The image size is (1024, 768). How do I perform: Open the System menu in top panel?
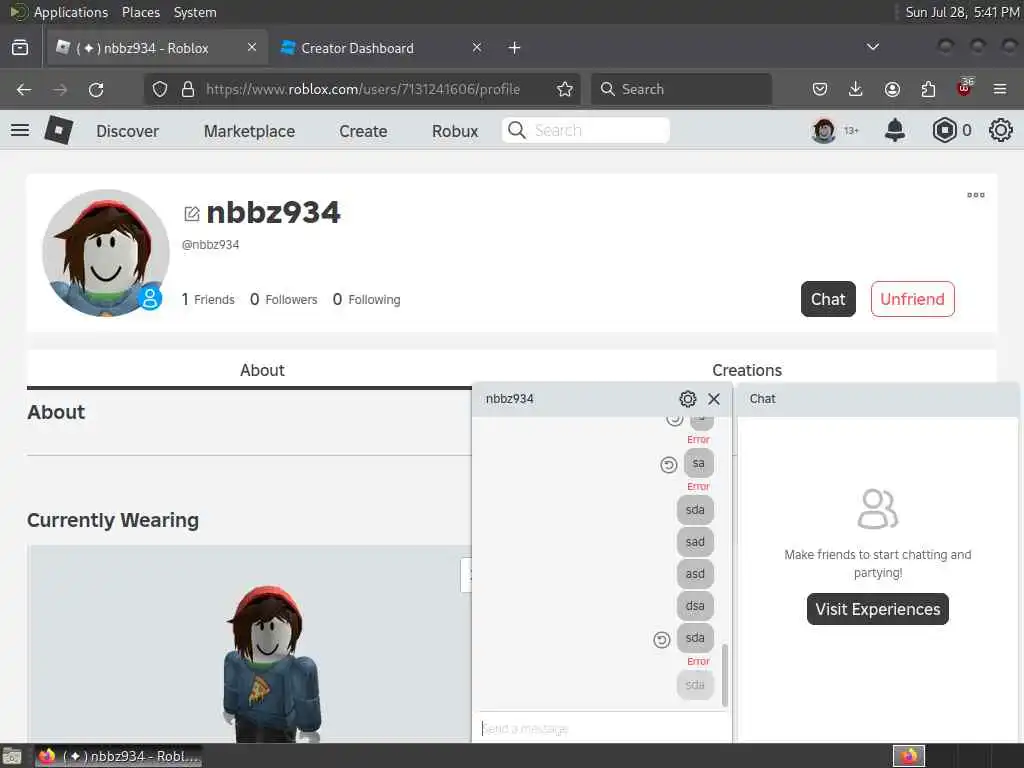pyautogui.click(x=195, y=12)
